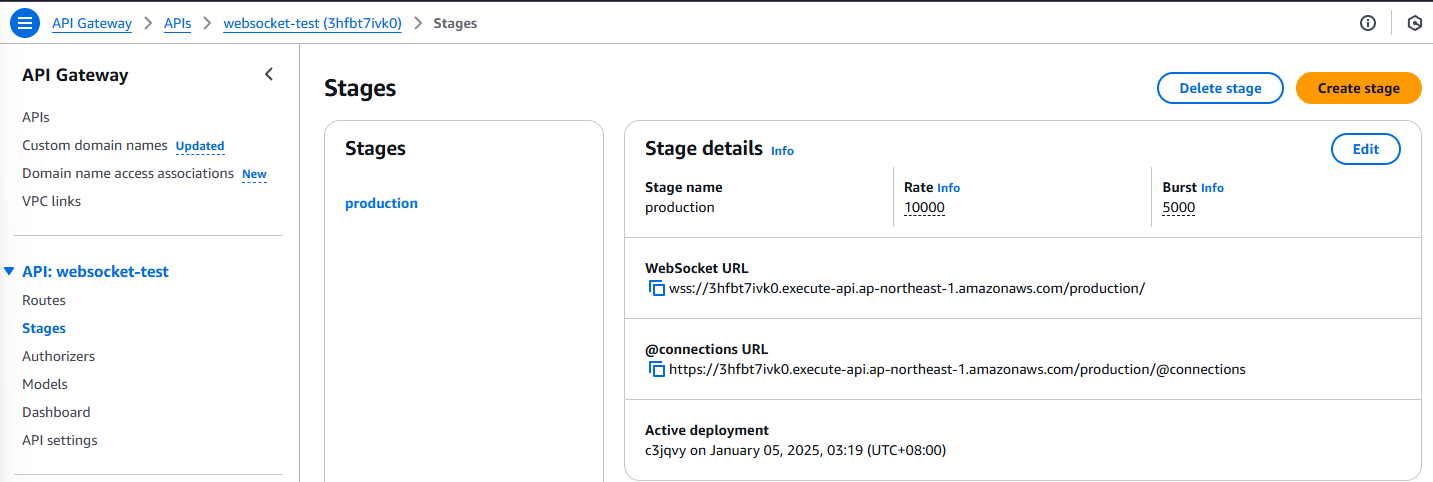Open Models in the sidebar navigation
The width and height of the screenshot is (1433, 482).
click(45, 384)
